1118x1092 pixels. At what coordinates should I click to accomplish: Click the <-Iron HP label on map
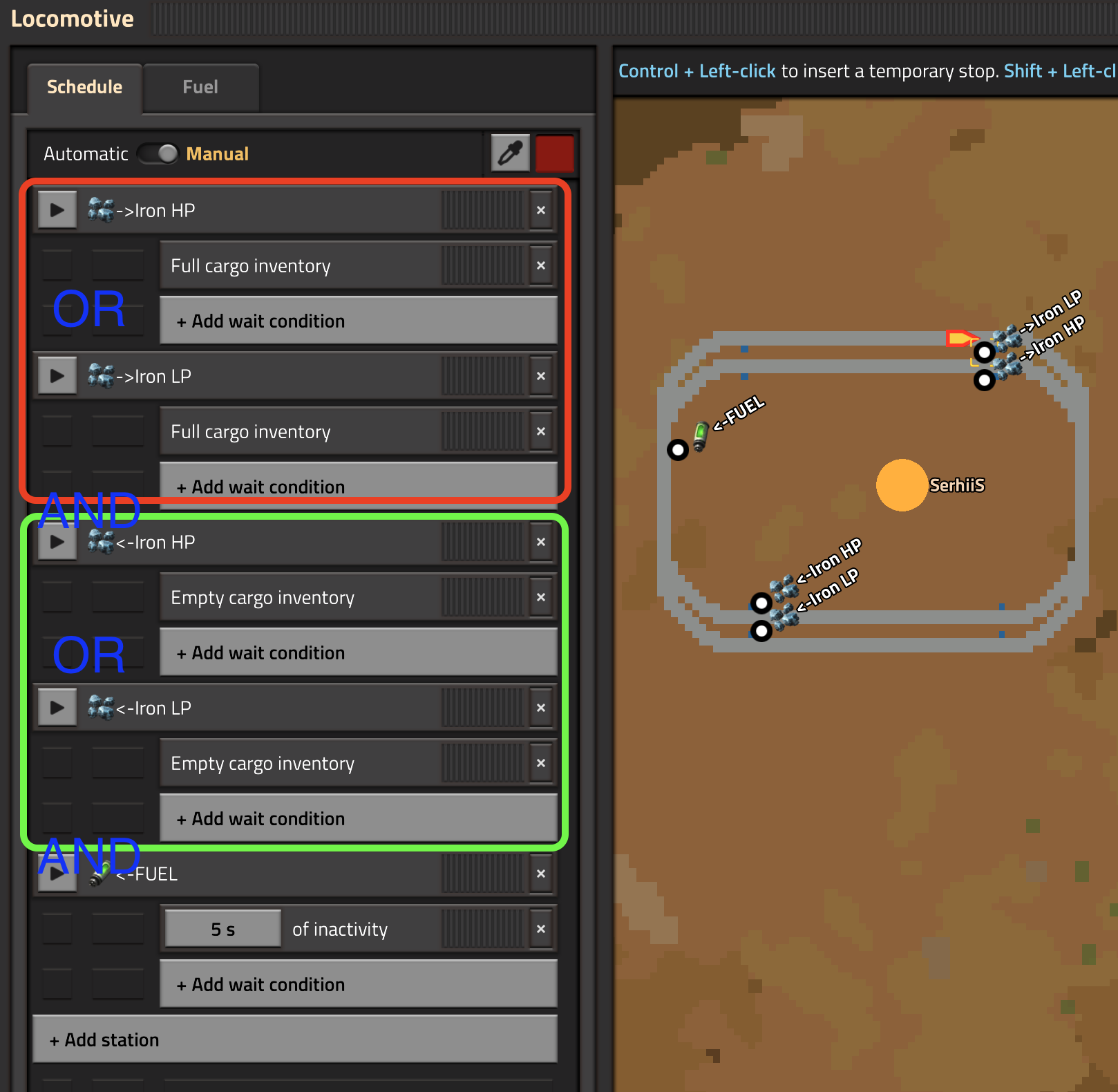click(829, 561)
